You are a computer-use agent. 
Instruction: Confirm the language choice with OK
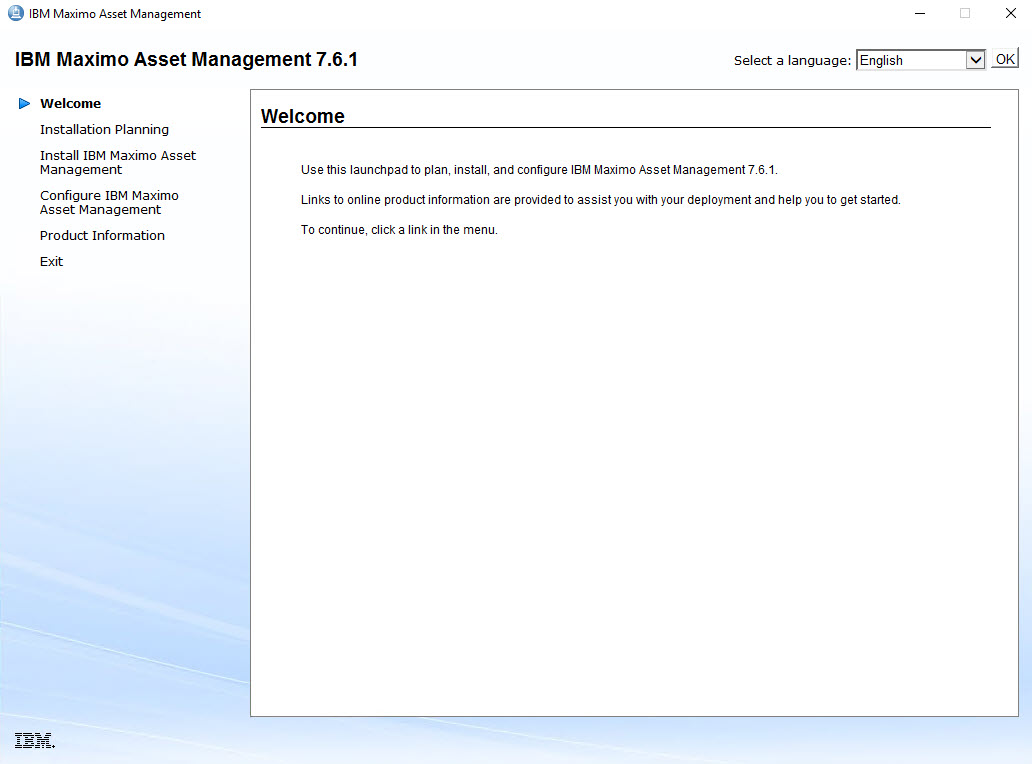(x=1005, y=58)
